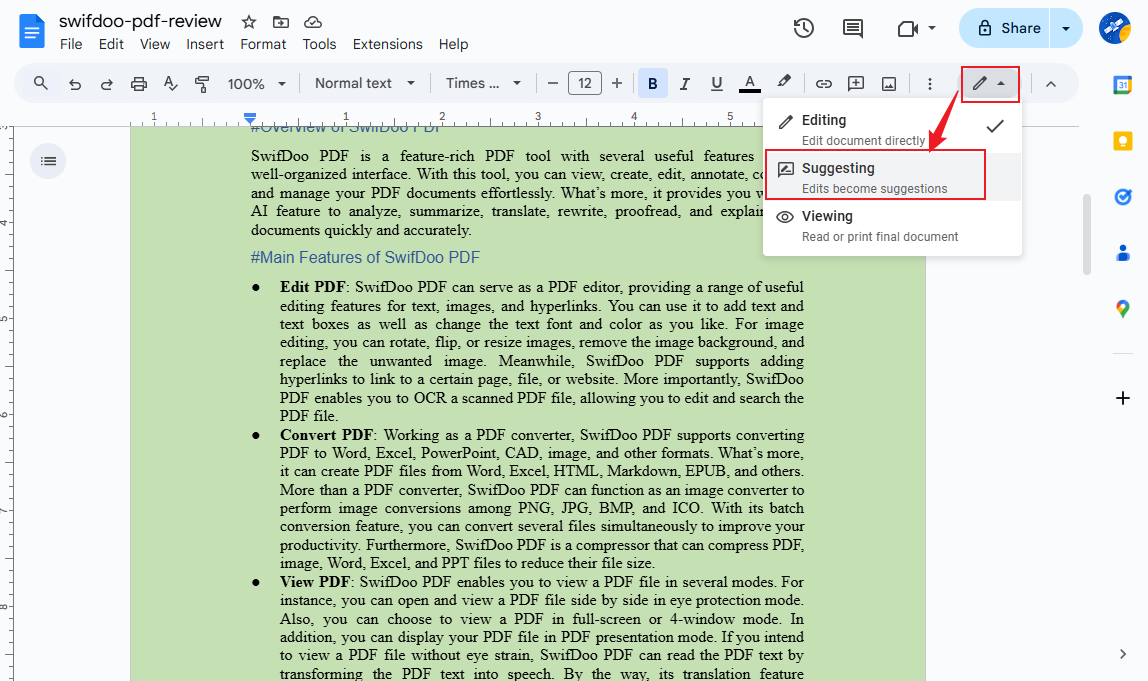
Task: Click the bold text Convert PDF
Action: pyautogui.click(x=326, y=435)
